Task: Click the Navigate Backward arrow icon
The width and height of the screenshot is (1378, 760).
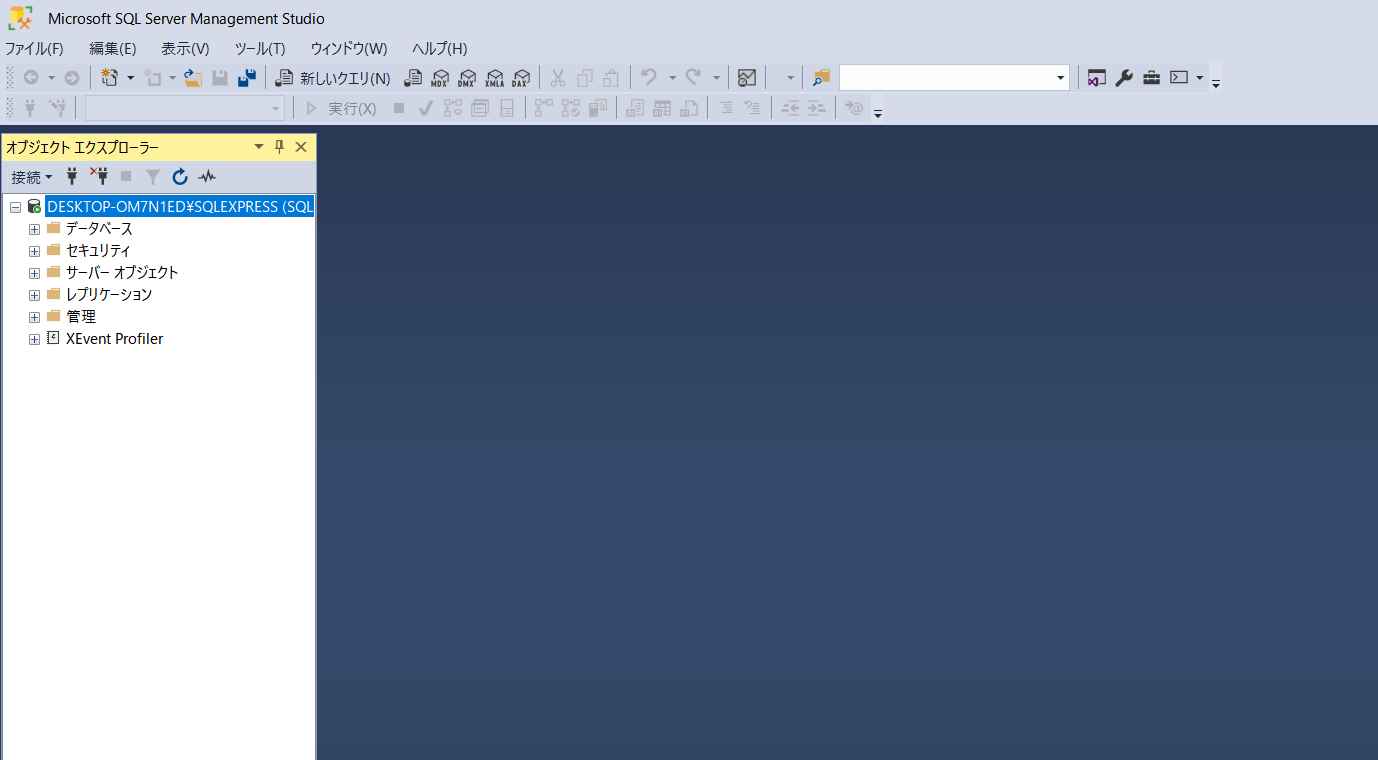Action: (31, 78)
